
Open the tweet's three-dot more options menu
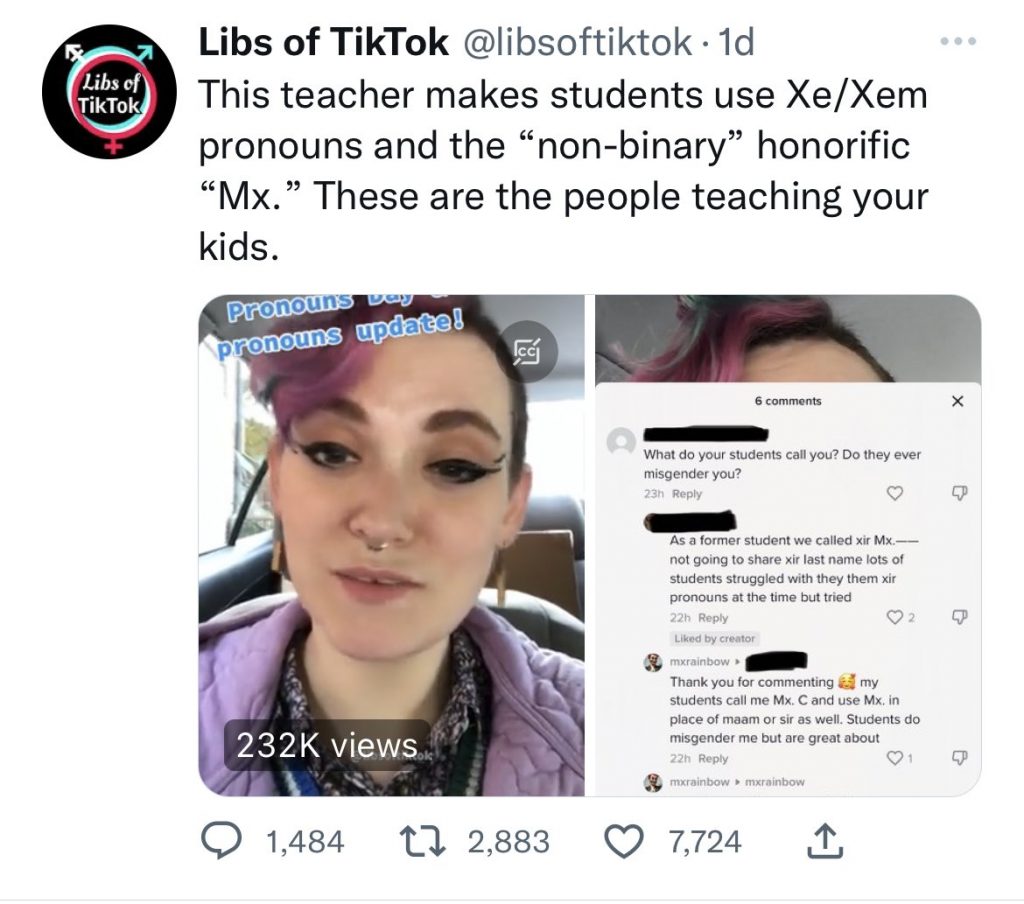pos(958,41)
